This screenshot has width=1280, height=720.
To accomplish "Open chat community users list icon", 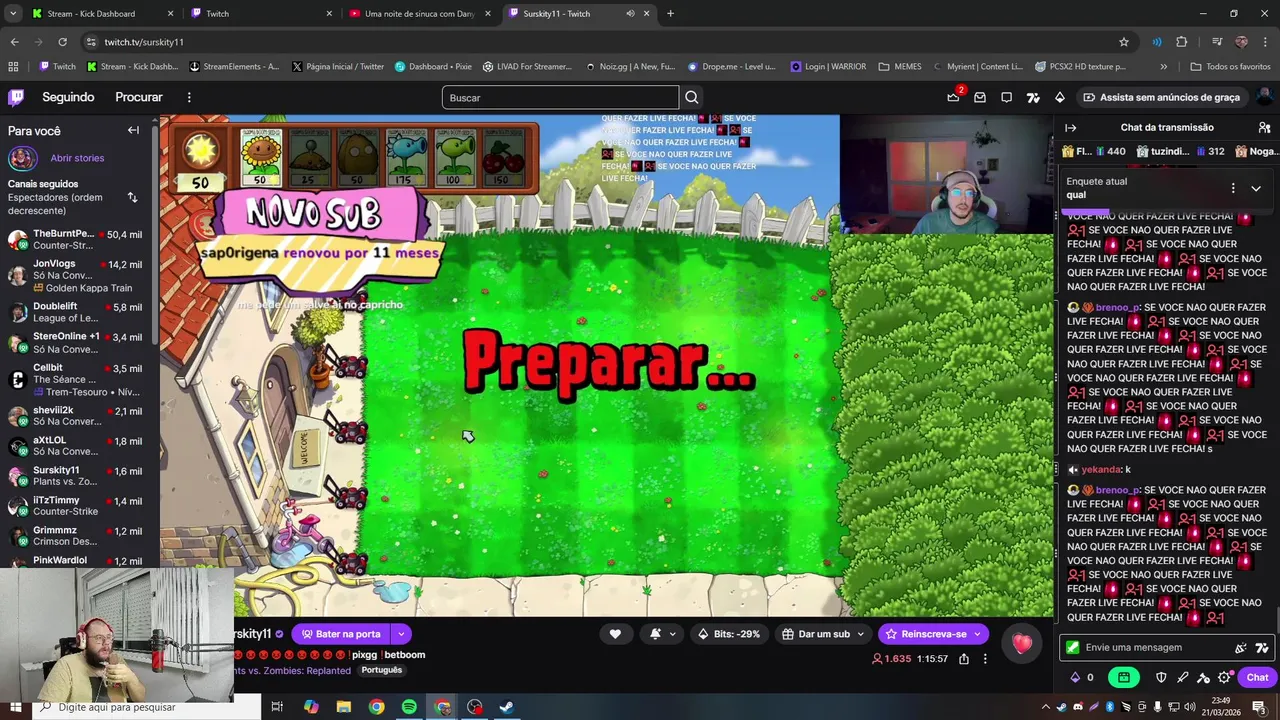I will [x=1264, y=128].
